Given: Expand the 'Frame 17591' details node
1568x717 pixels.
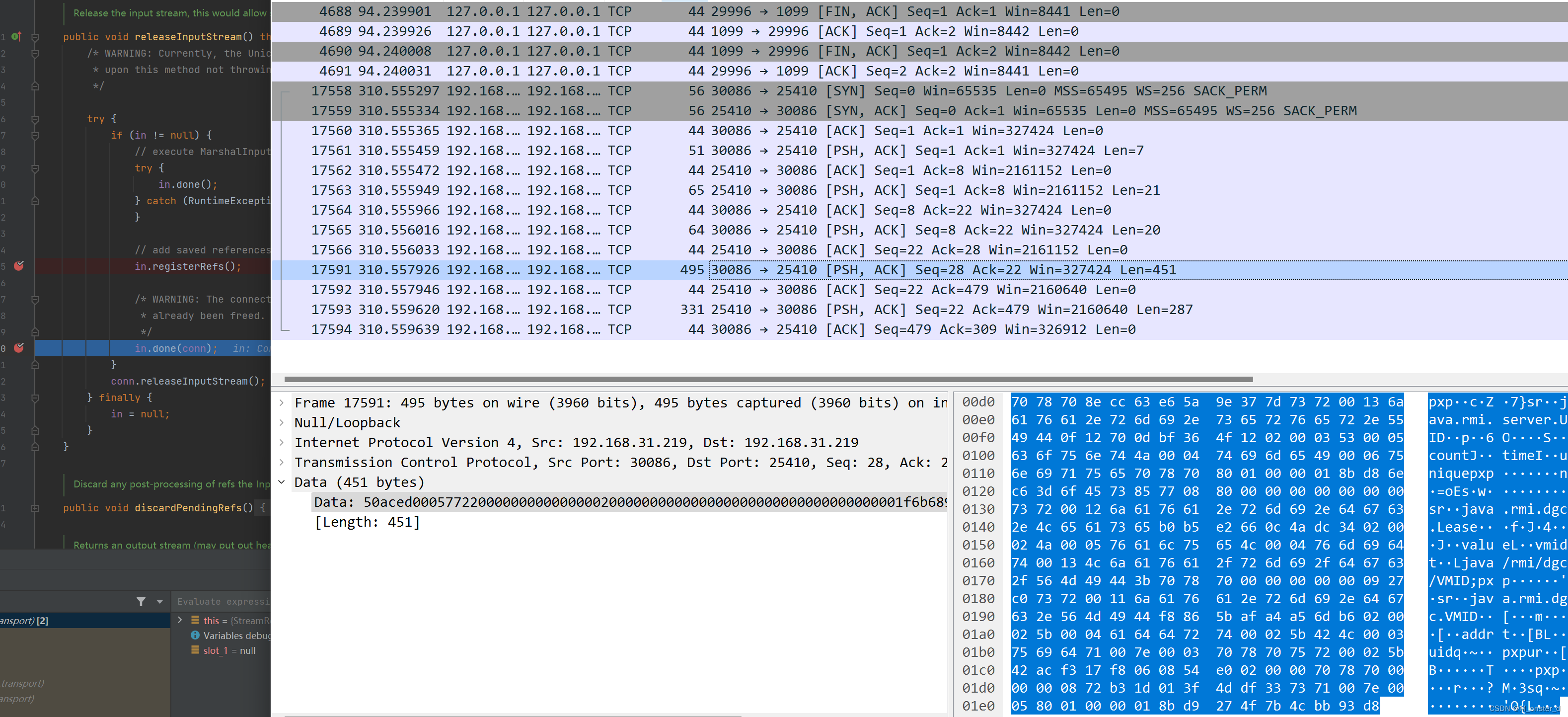Looking at the screenshot, I should coord(282,402).
